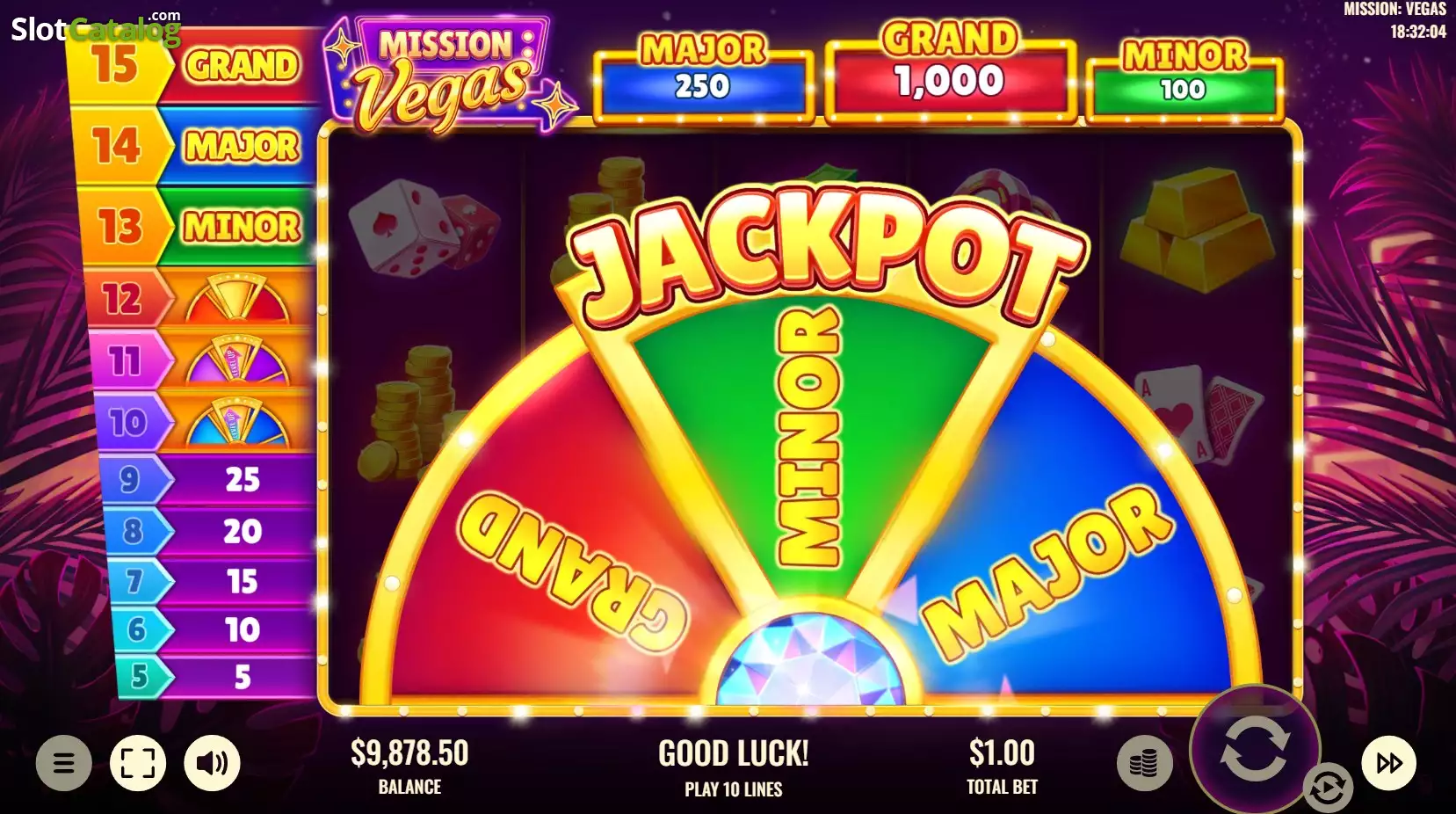Click level 10 blue wheel icon
Image resolution: width=1456 pixels, height=814 pixels.
pos(236,421)
